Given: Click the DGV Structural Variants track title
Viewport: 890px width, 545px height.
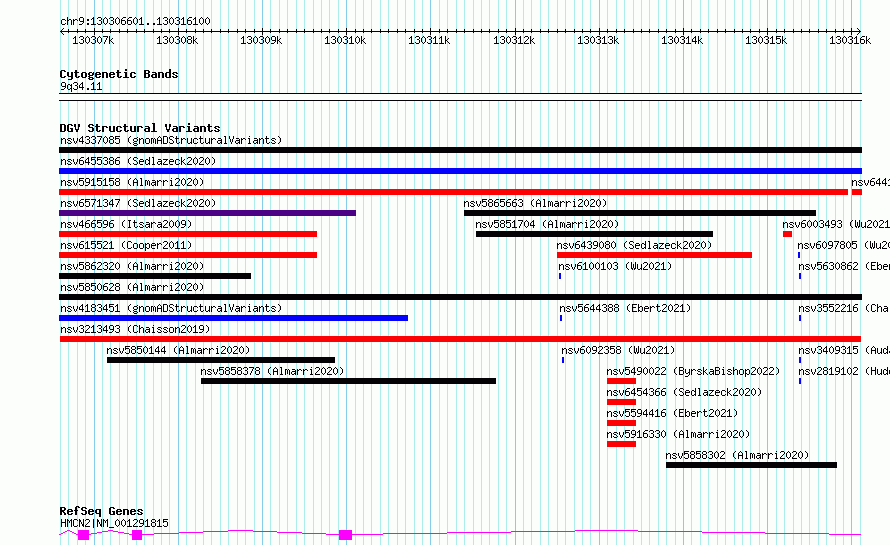Looking at the screenshot, I should [140, 128].
